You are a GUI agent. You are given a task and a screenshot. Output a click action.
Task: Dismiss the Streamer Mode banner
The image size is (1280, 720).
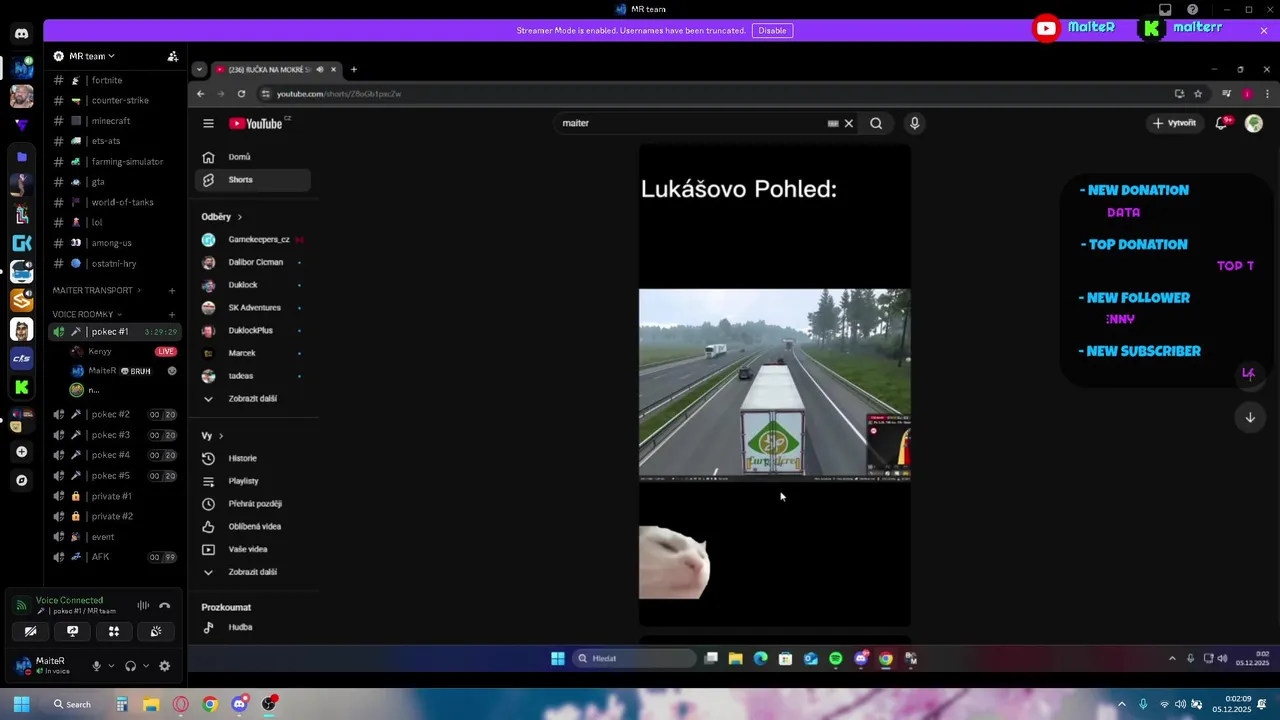pyautogui.click(x=1264, y=31)
